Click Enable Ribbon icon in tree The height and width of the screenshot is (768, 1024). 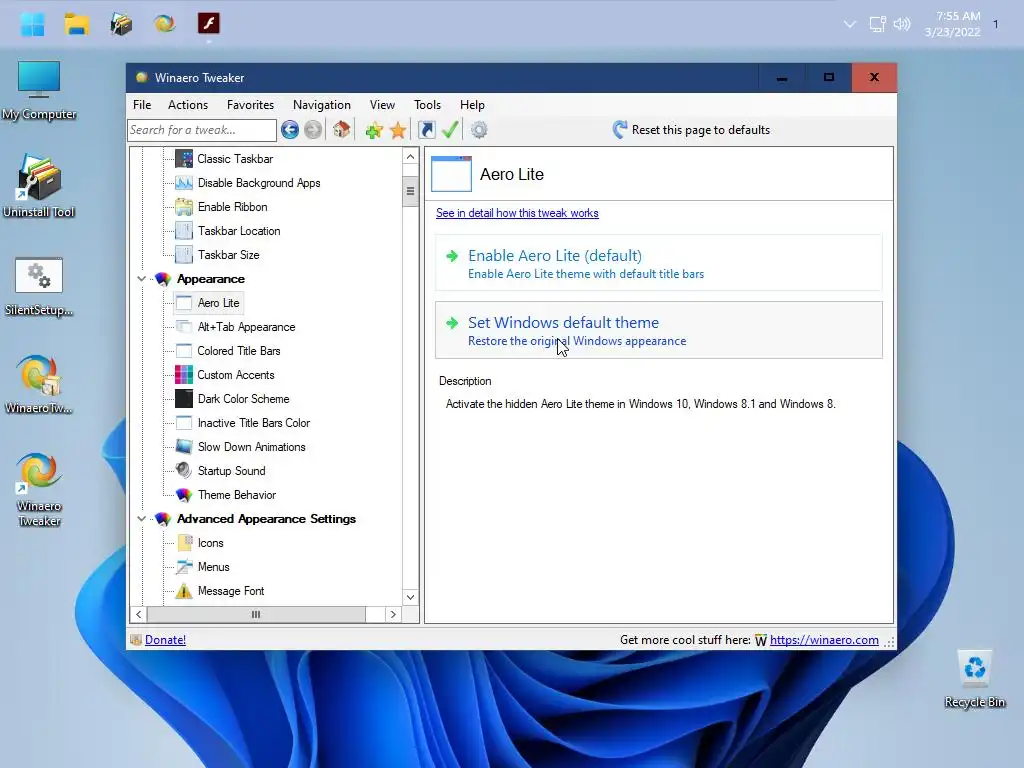pos(184,207)
